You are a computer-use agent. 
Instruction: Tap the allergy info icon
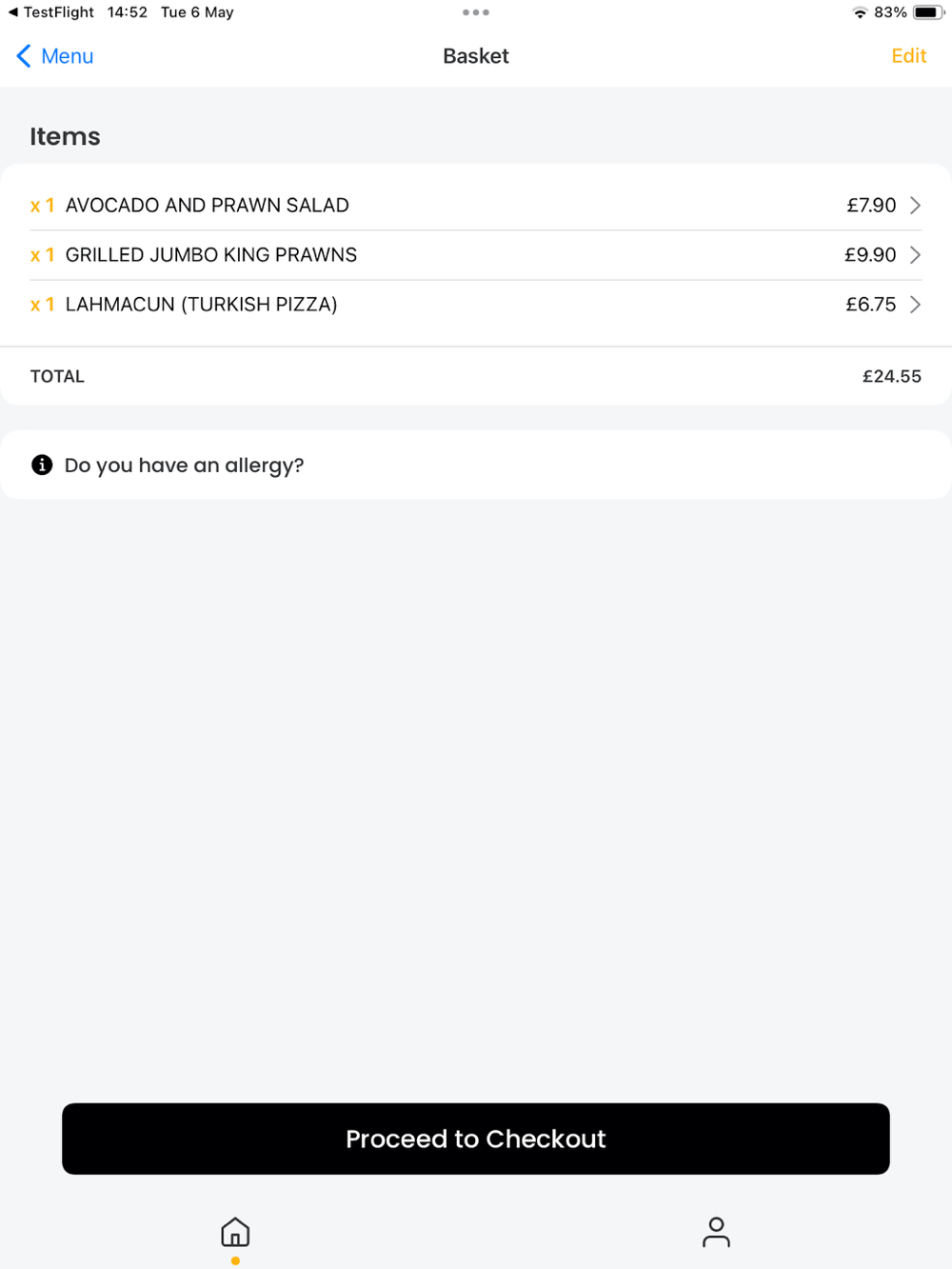(x=42, y=465)
